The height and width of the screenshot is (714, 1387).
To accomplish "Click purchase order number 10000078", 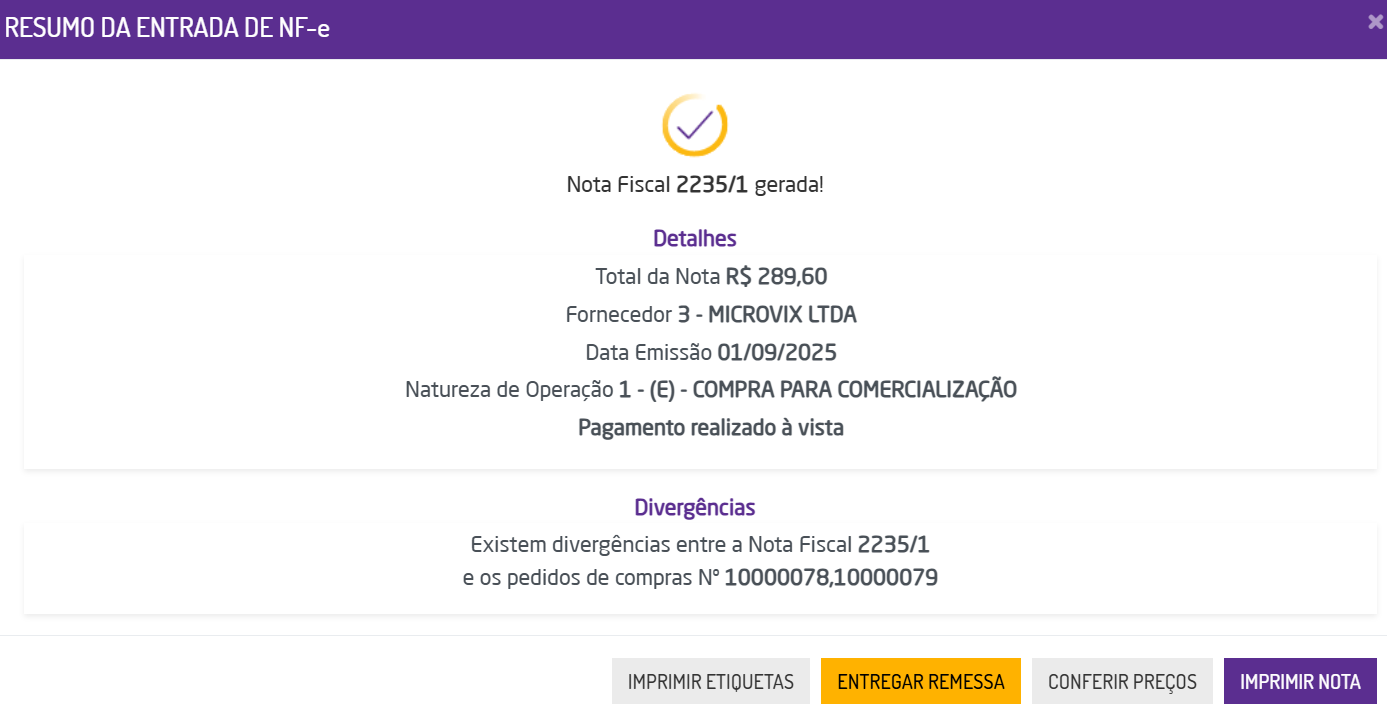I will (776, 578).
